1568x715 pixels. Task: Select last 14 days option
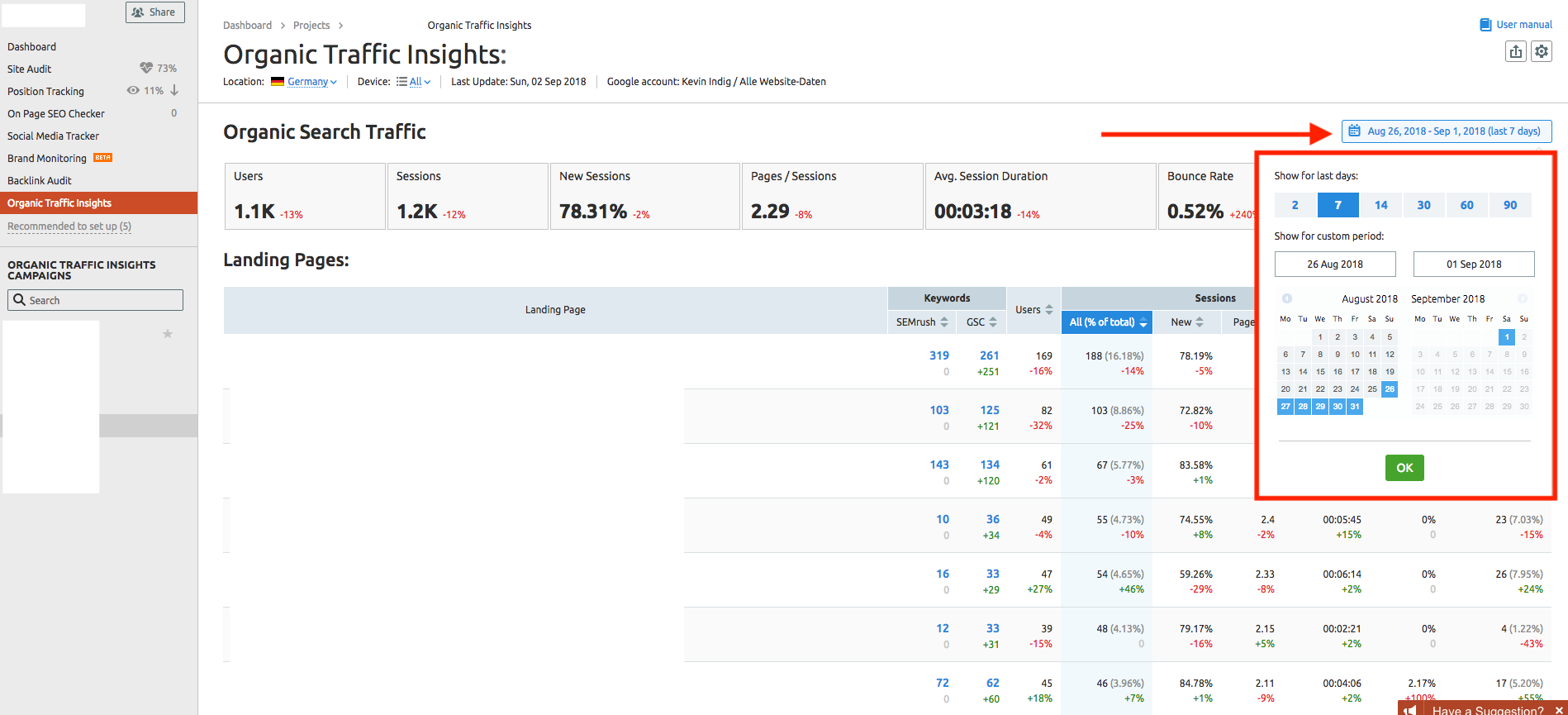pos(1381,205)
